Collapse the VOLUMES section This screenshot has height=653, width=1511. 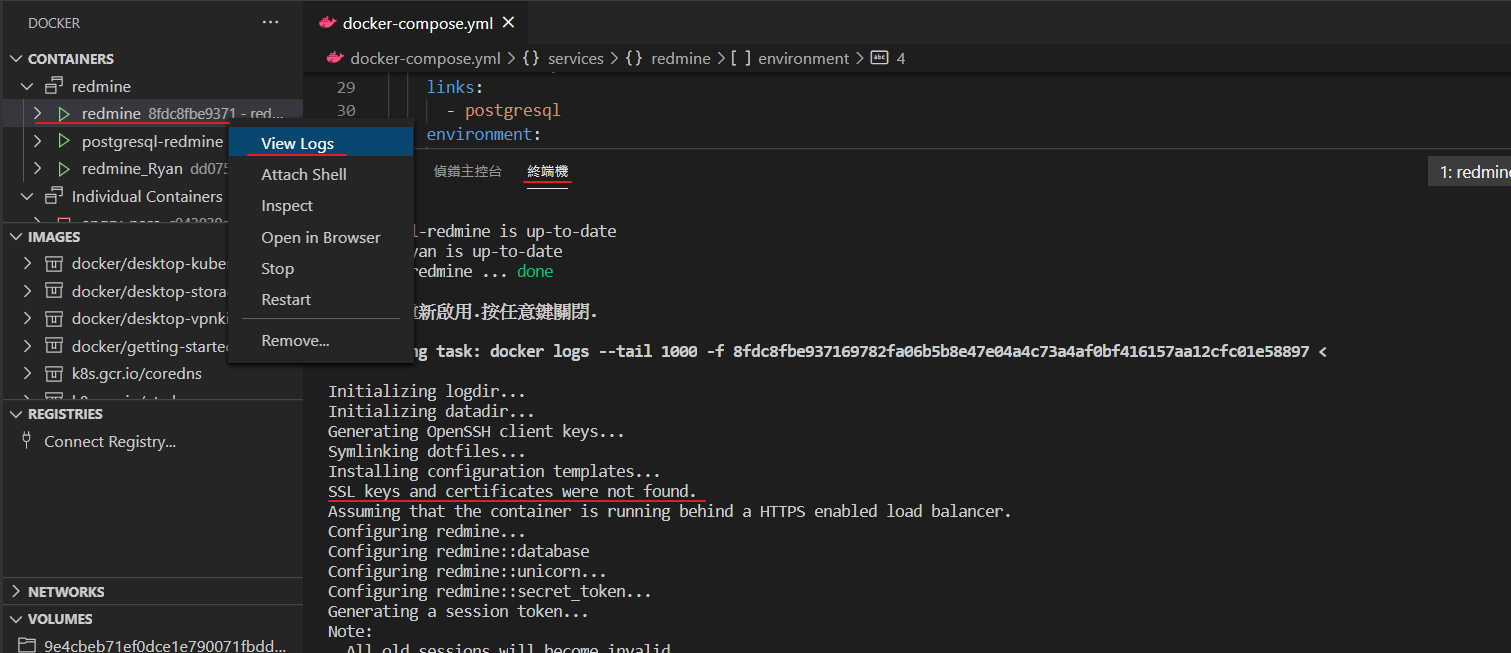coord(15,619)
